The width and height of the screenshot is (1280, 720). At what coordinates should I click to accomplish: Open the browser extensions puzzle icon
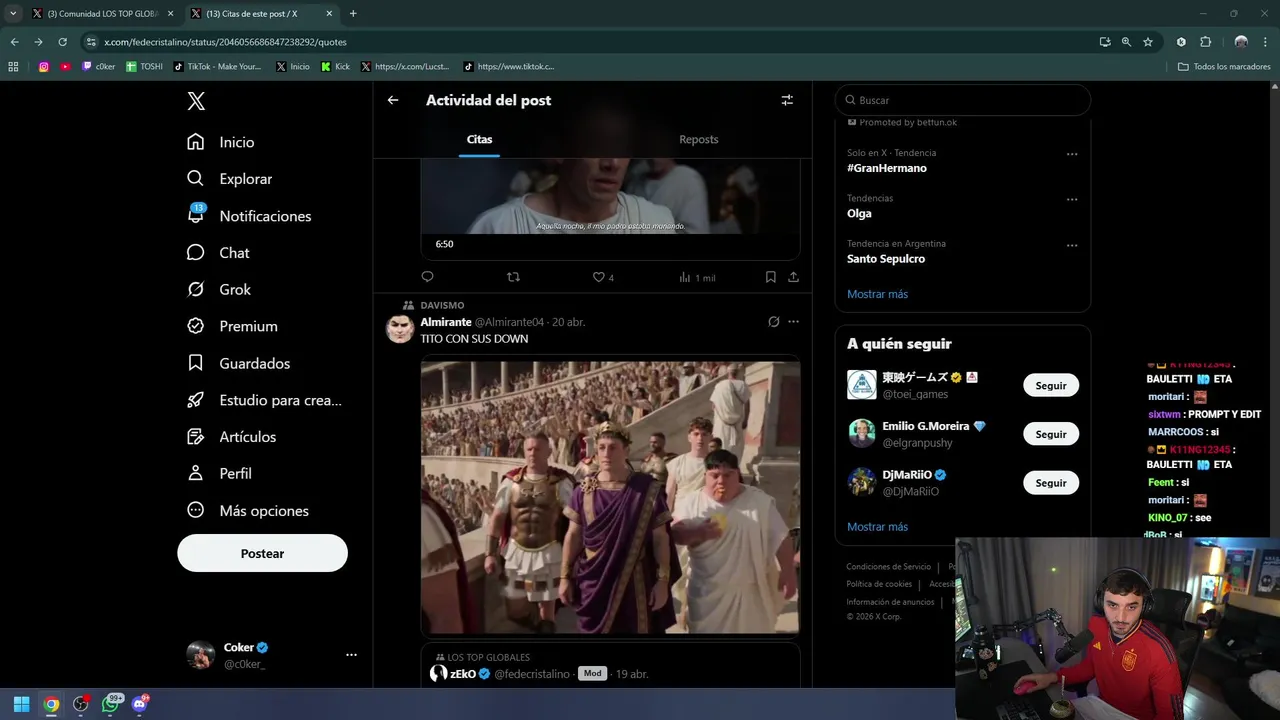click(1205, 42)
